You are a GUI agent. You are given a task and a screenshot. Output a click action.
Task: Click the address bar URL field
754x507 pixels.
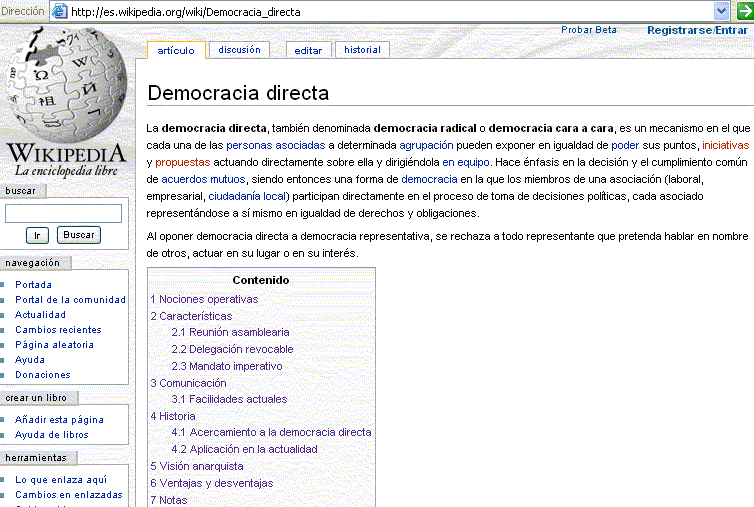click(x=382, y=12)
